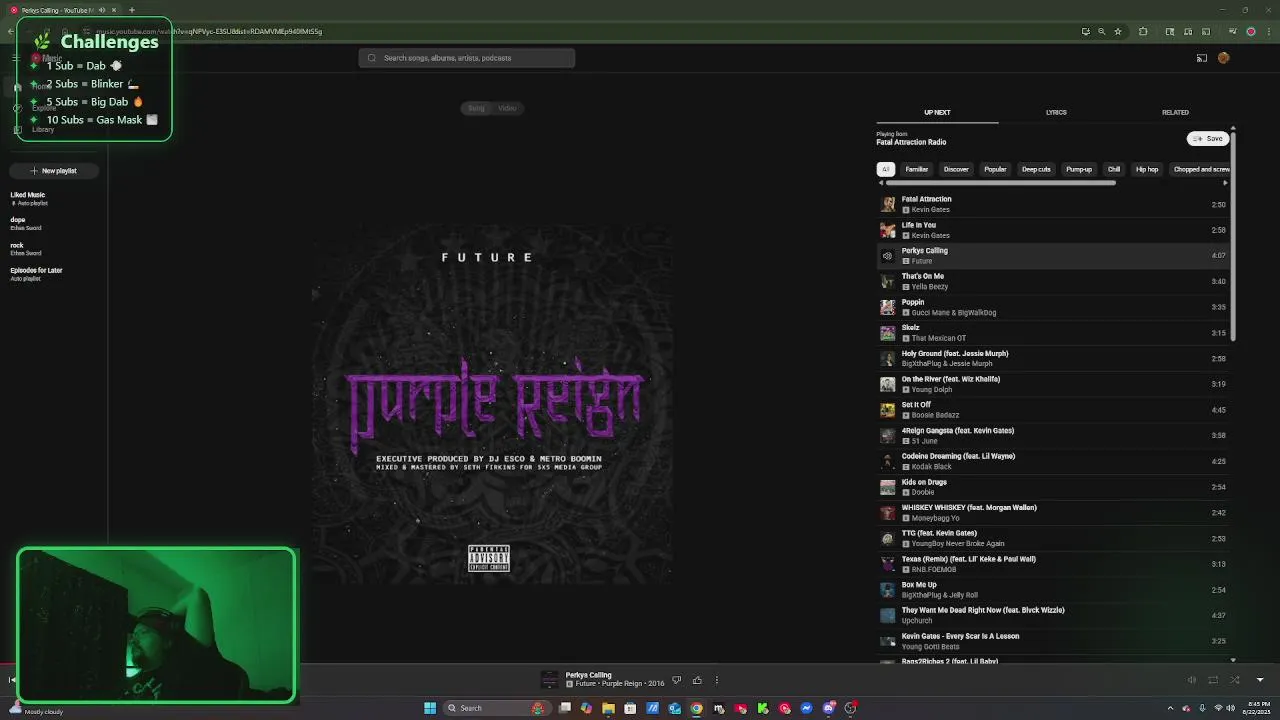Open Messenger from the taskbar
Viewport: 1280px width, 720px height.
tap(806, 708)
